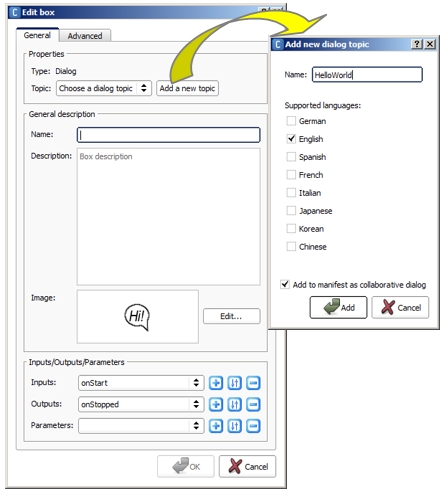Select the General tab
The width and height of the screenshot is (442, 498).
click(x=37, y=35)
